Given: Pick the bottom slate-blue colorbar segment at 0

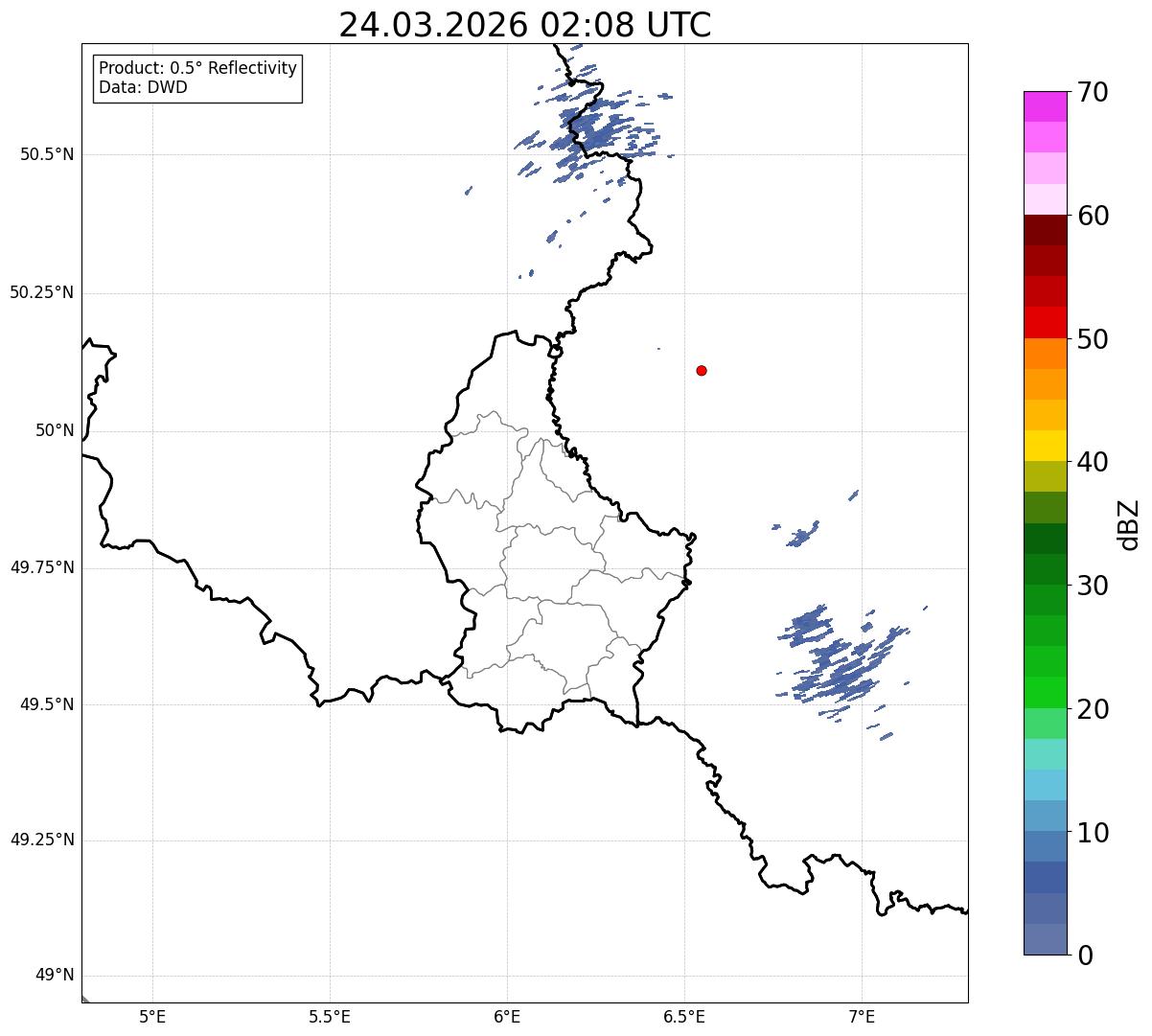Looking at the screenshot, I should click(1046, 939).
